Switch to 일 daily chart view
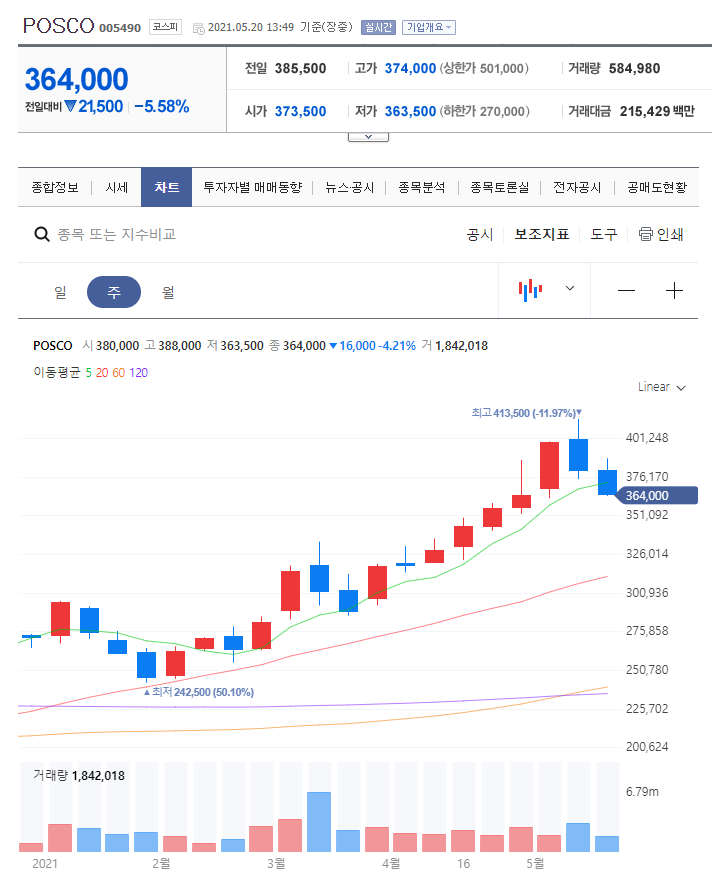 coord(60,290)
